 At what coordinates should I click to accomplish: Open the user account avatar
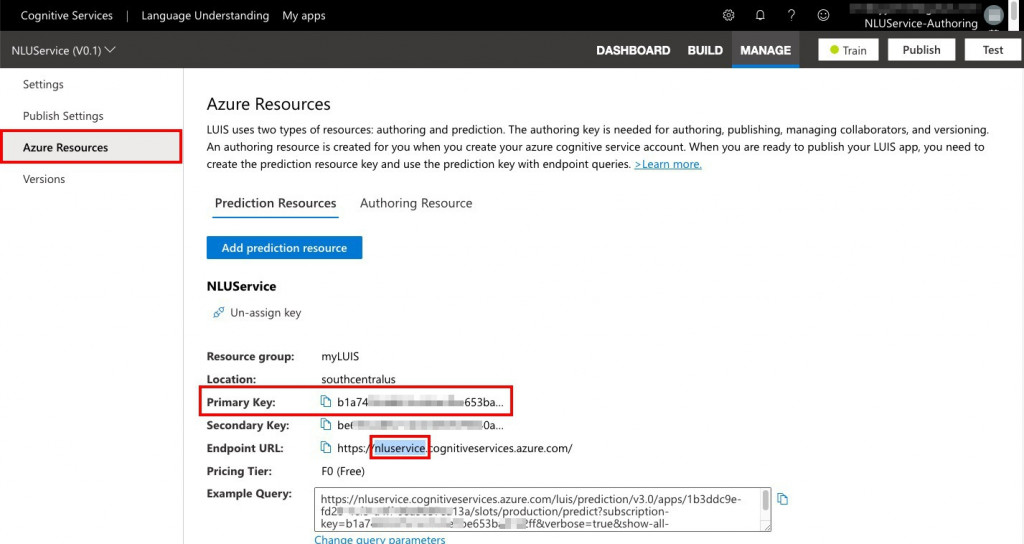pos(993,15)
